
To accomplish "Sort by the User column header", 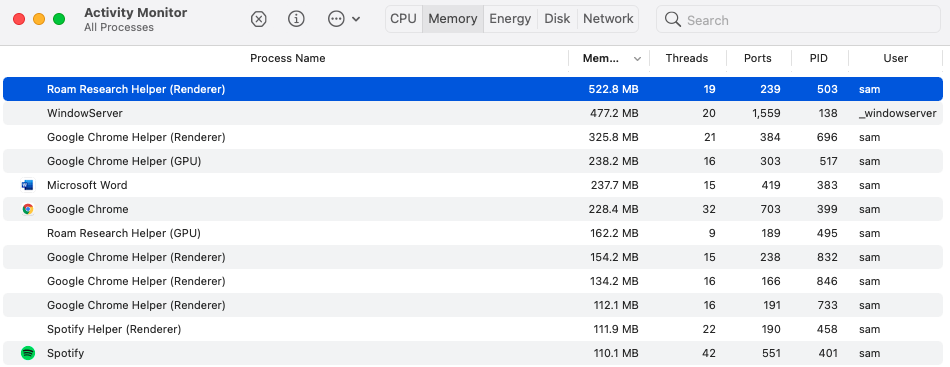I will pyautogui.click(x=895, y=58).
